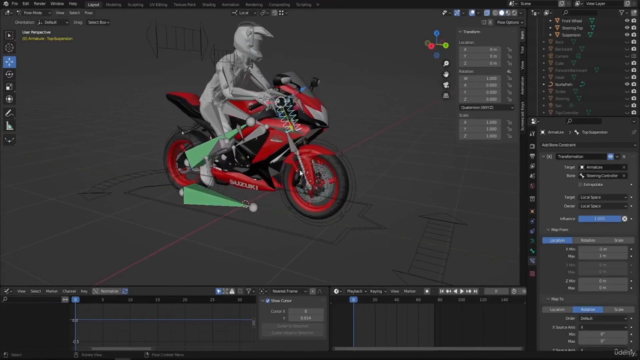Click the graph editor horizontal scrollbar
The height and width of the screenshot is (360, 640).
coord(122,349)
